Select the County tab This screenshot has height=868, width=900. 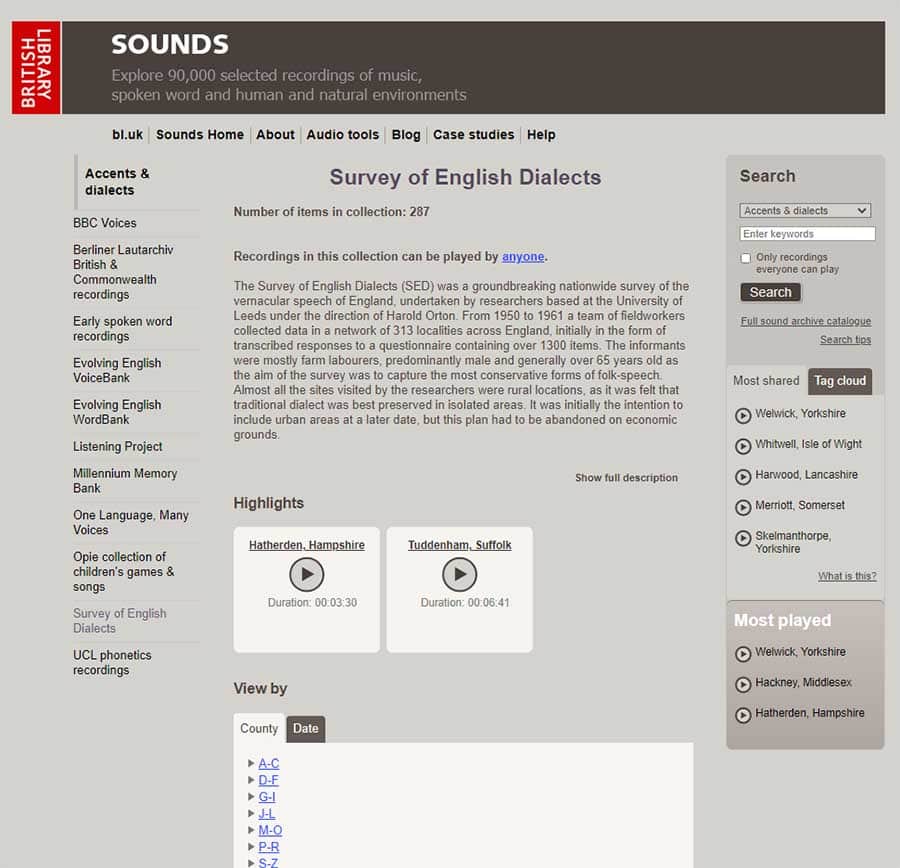click(x=259, y=728)
